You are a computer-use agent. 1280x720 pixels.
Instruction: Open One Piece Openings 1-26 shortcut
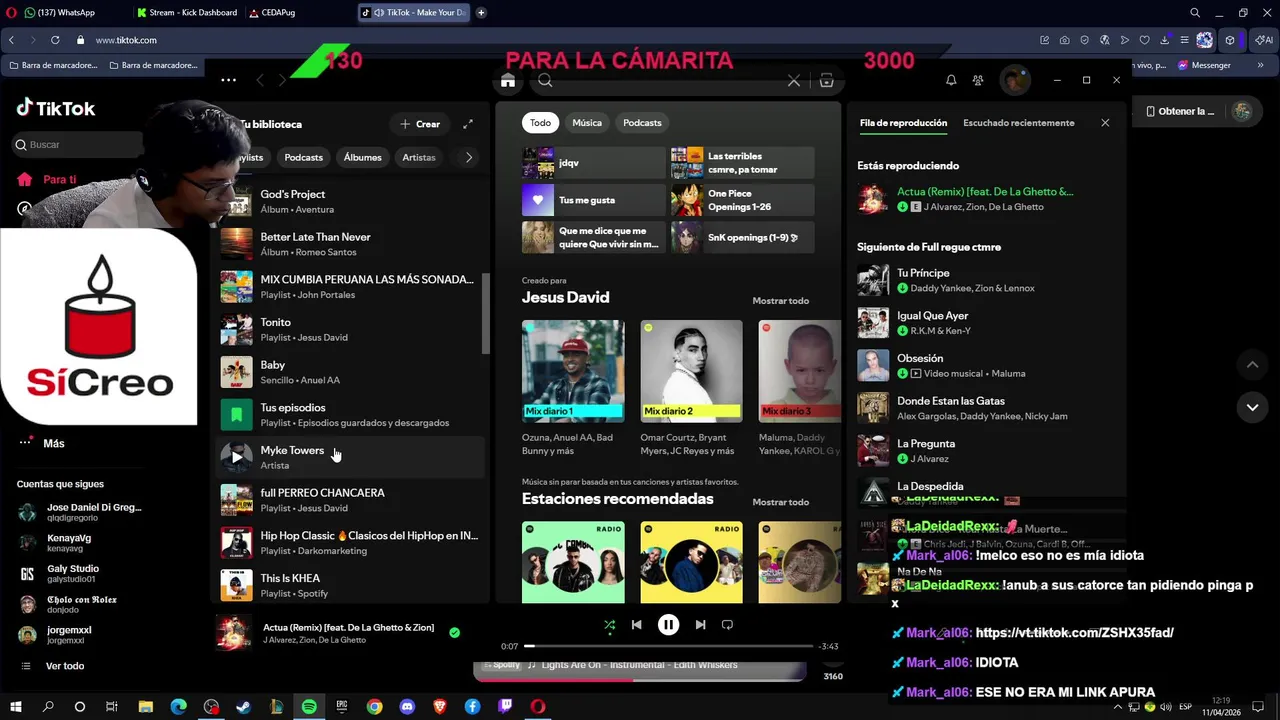[742, 200]
